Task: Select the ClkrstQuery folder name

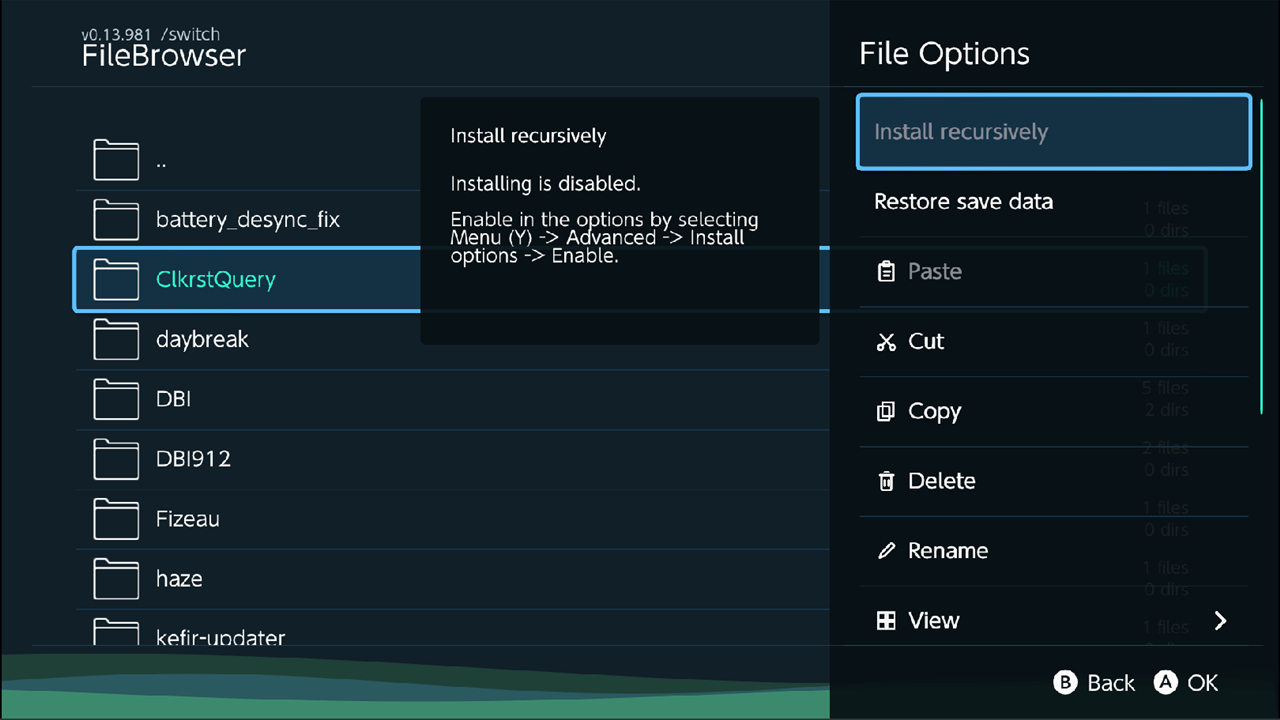Action: click(216, 280)
